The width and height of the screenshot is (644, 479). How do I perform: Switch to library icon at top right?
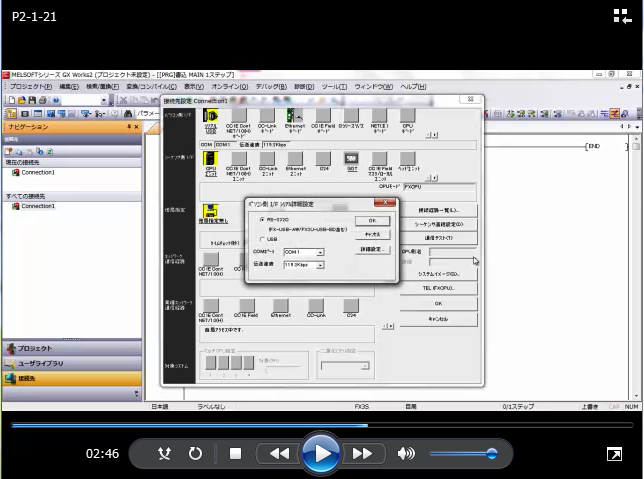[x=622, y=16]
